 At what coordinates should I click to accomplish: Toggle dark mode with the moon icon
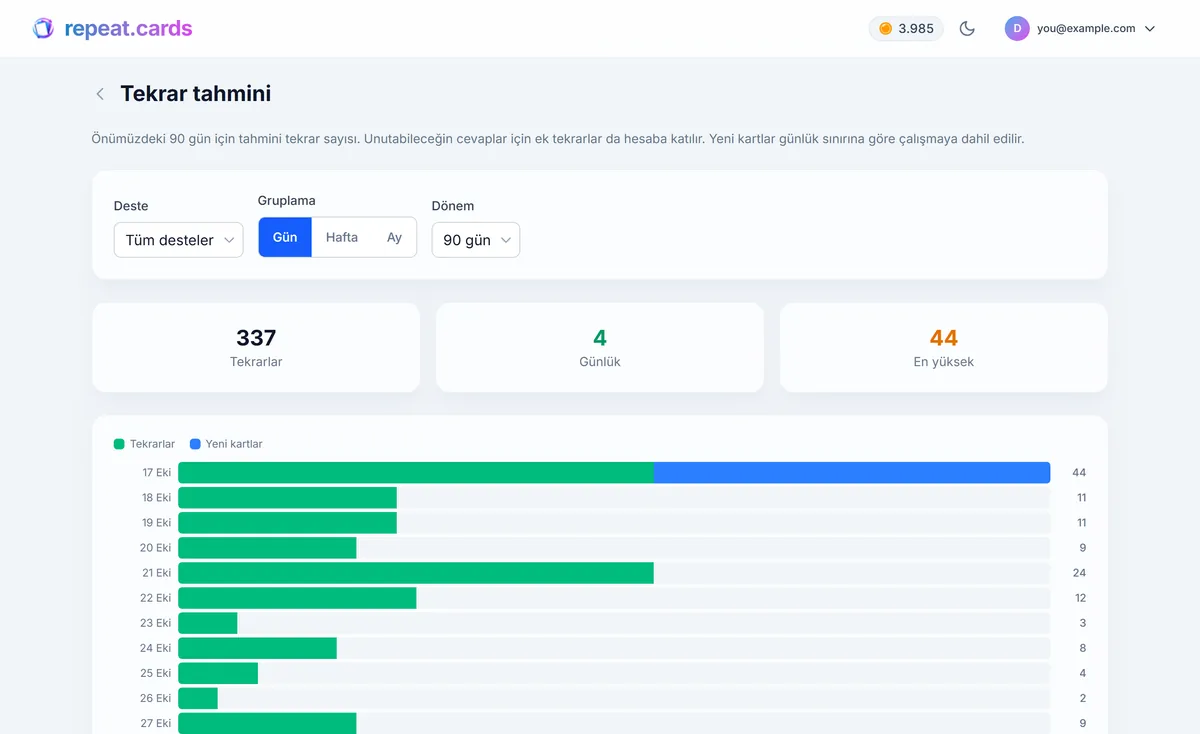click(967, 28)
